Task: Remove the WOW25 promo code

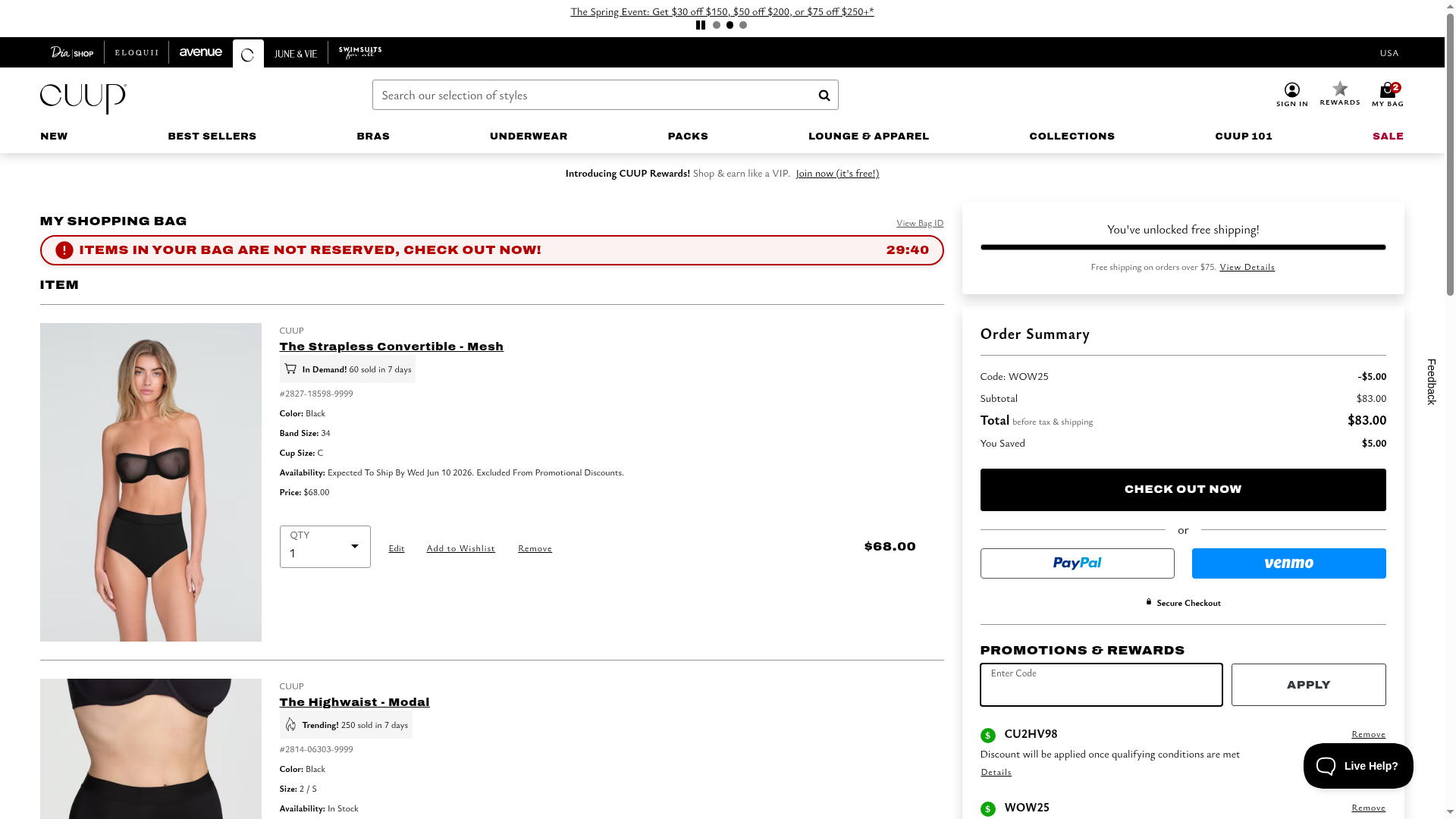Action: tap(1368, 808)
